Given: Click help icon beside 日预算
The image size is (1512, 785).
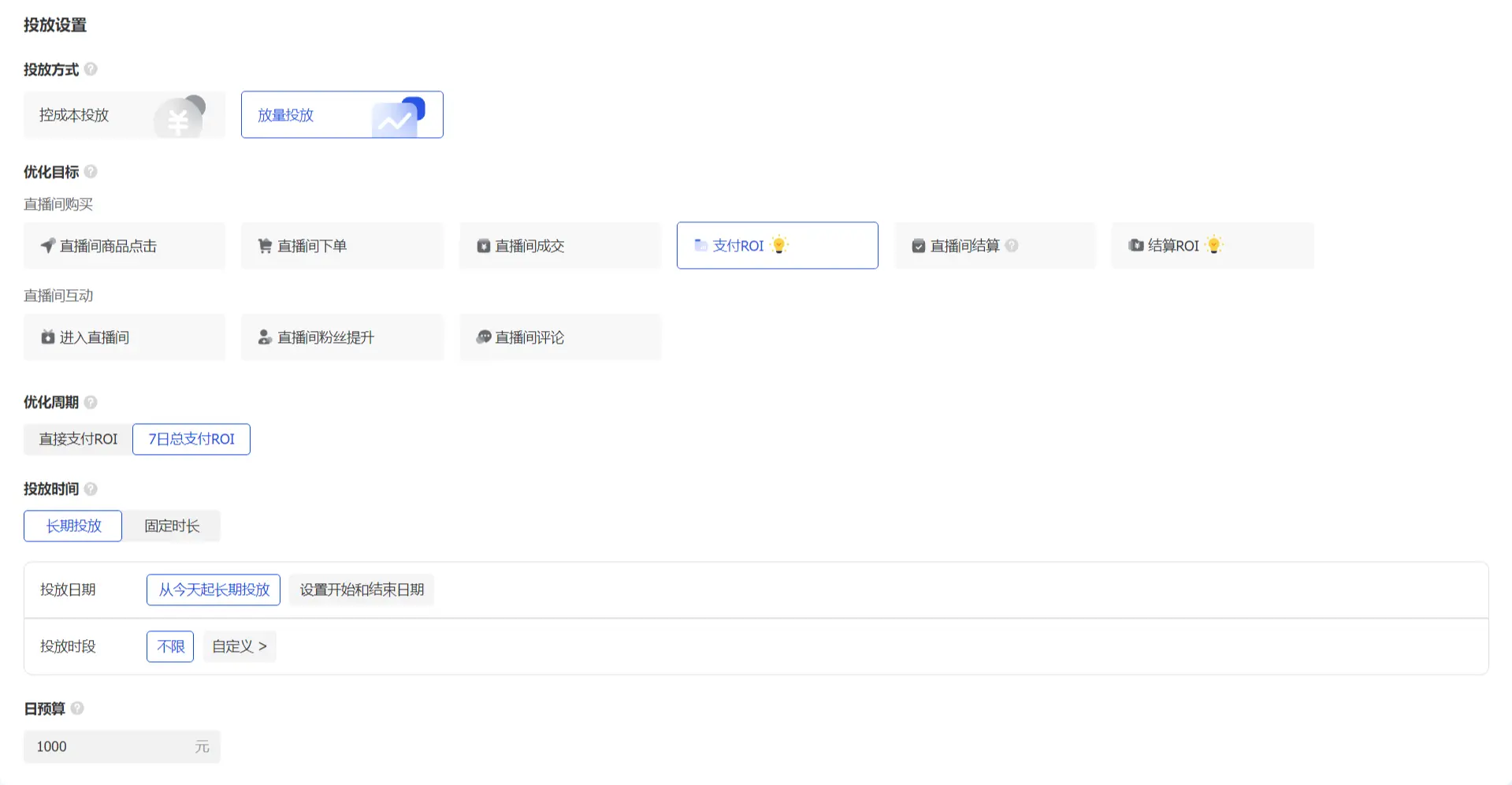Looking at the screenshot, I should click(x=77, y=709).
